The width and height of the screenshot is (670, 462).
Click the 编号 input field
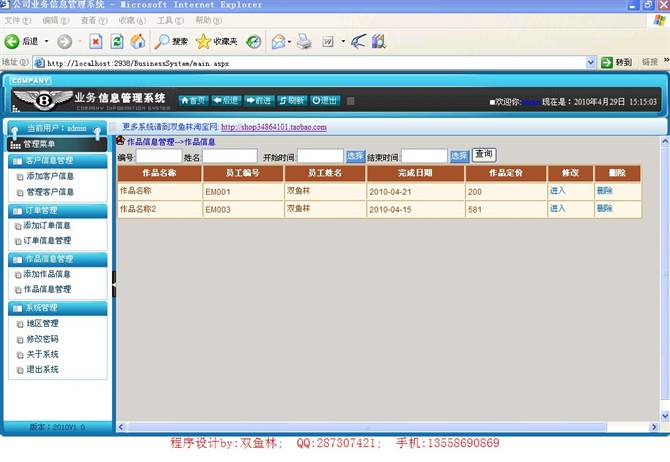pyautogui.click(x=159, y=156)
